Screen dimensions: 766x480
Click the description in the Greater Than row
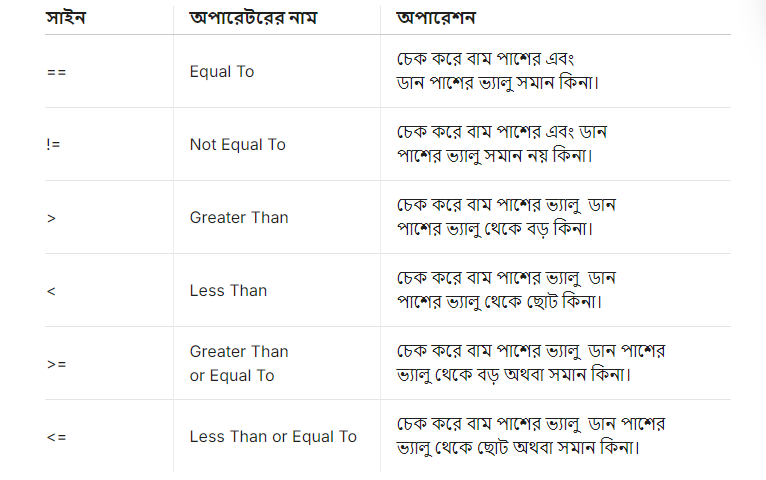[506, 216]
